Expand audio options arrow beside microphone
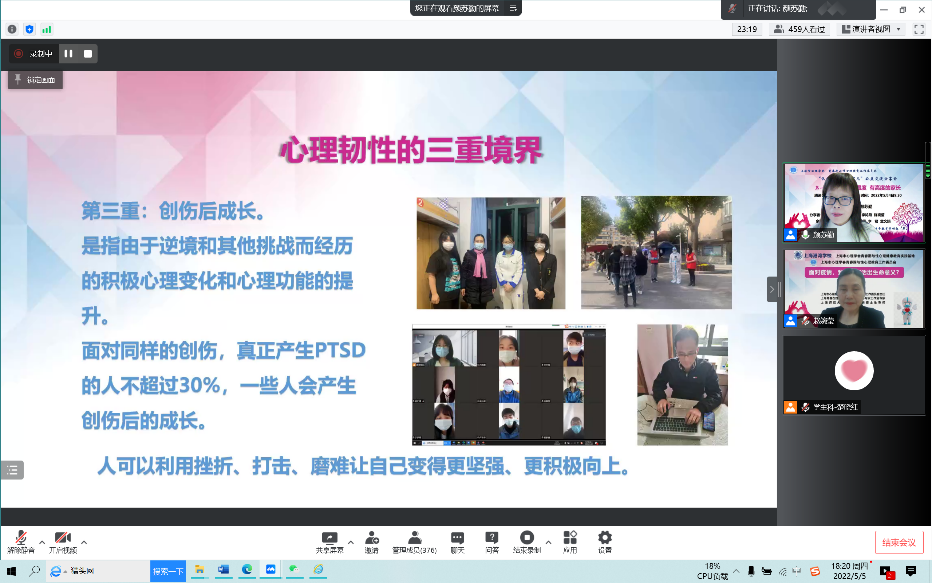This screenshot has width=932, height=583. coord(42,542)
